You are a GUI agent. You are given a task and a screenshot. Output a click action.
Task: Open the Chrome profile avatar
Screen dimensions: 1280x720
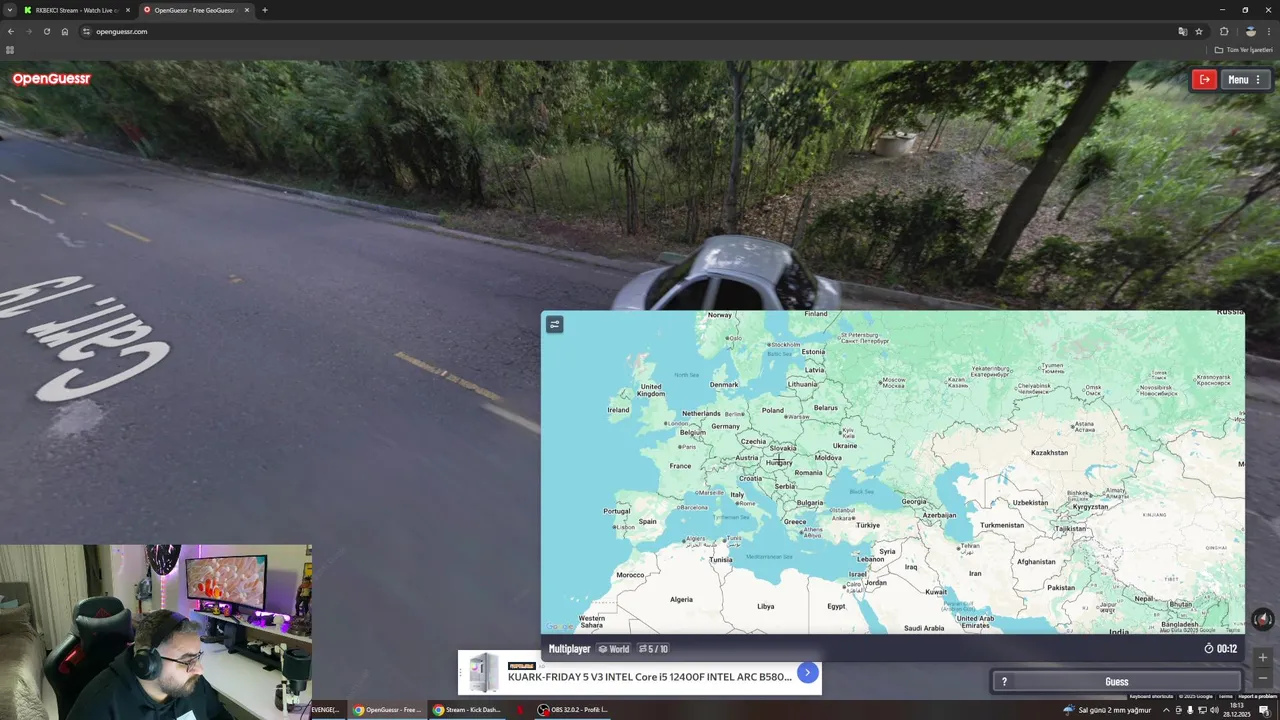(x=1250, y=31)
